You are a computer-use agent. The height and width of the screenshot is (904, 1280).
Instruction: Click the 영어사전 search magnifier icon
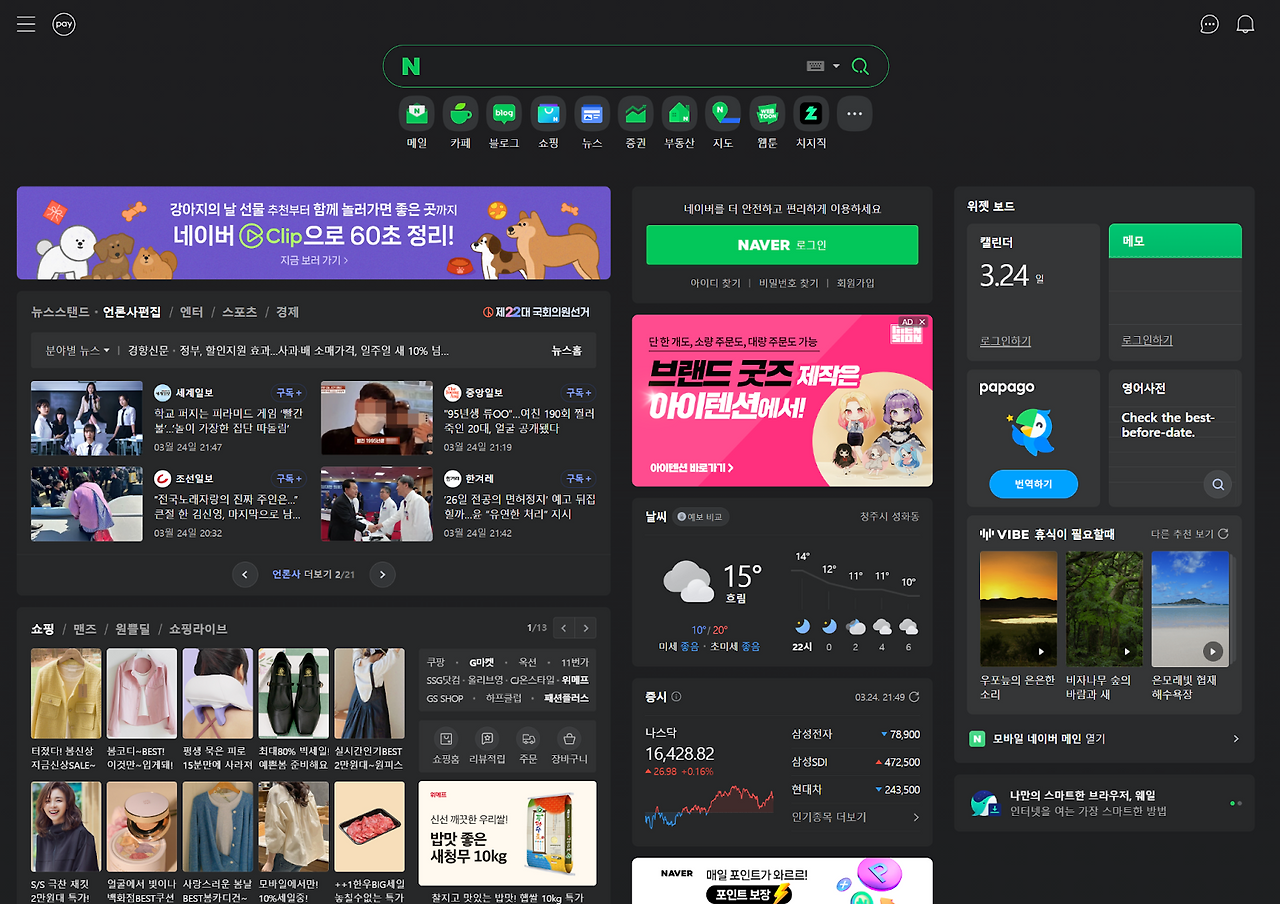click(x=1218, y=484)
